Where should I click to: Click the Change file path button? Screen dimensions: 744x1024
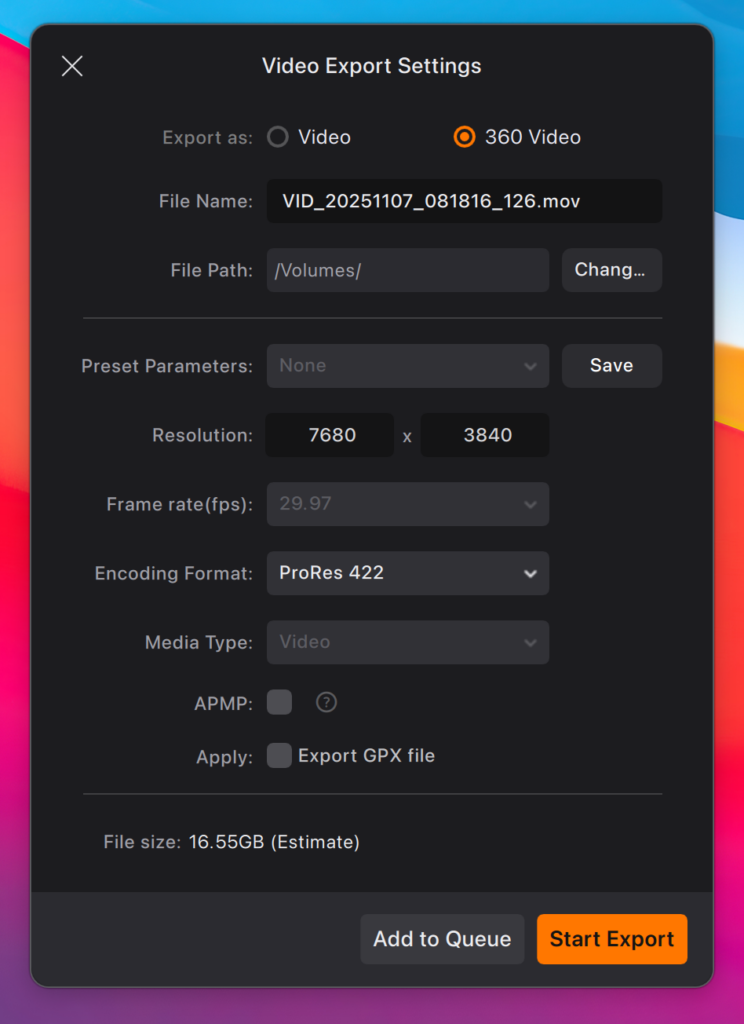[x=611, y=270]
